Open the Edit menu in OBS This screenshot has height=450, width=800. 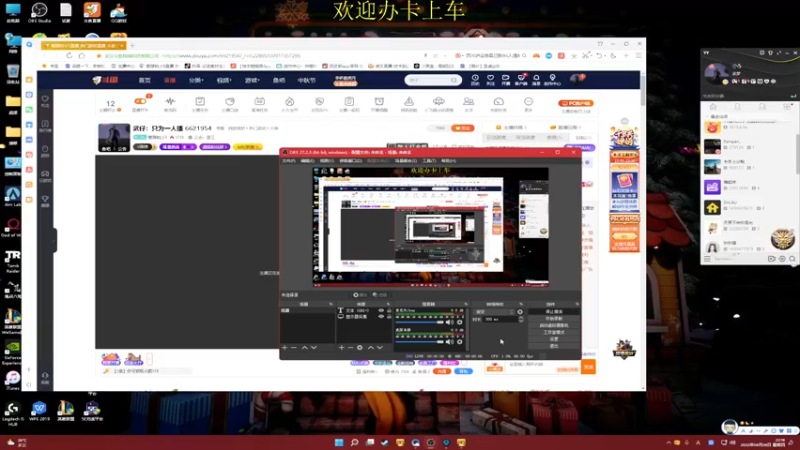[308, 161]
